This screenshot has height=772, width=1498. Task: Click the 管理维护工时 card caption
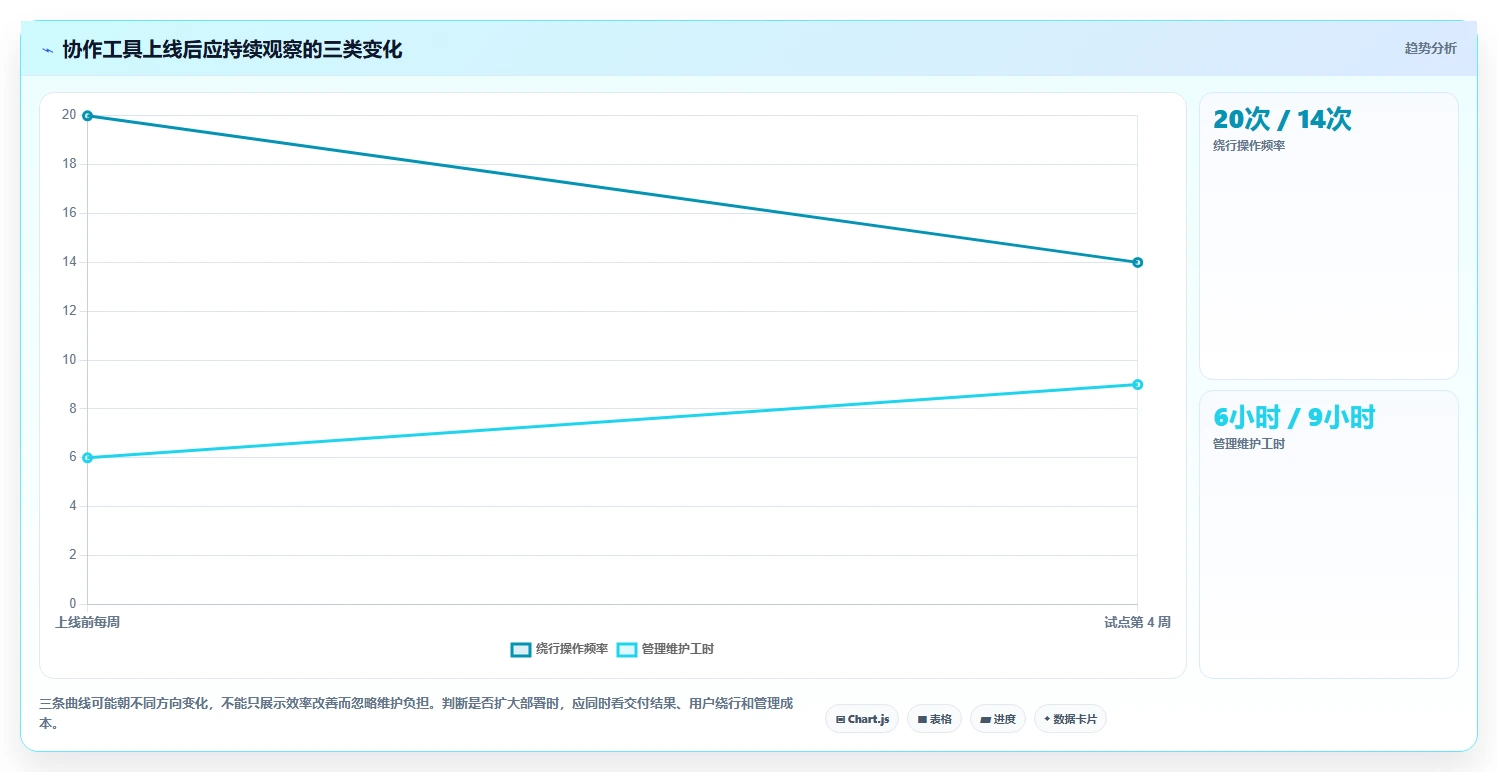pos(1249,444)
